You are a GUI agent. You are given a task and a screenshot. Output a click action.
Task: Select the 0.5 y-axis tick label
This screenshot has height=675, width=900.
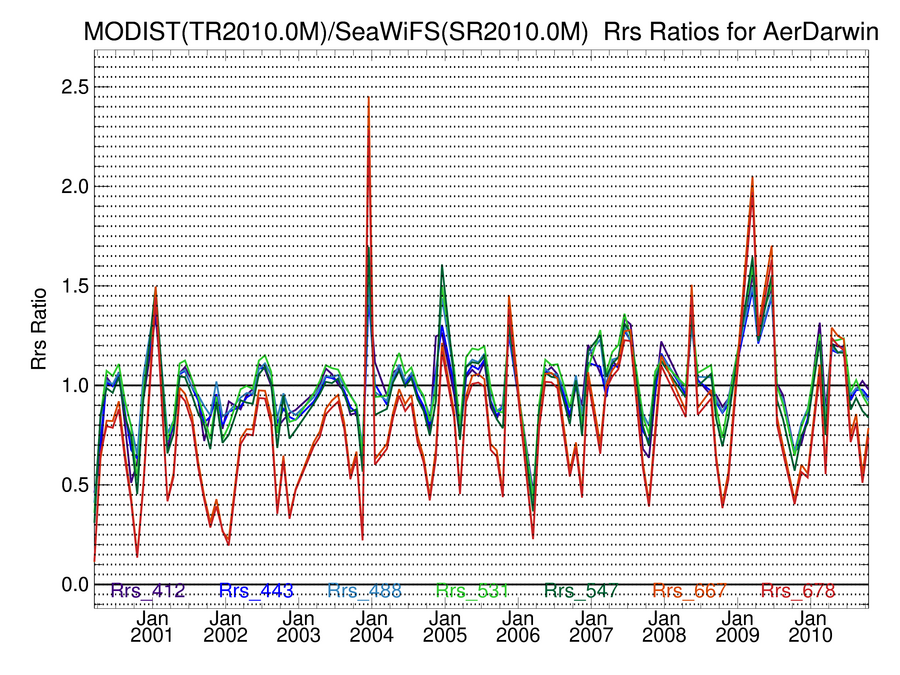tap(75, 485)
